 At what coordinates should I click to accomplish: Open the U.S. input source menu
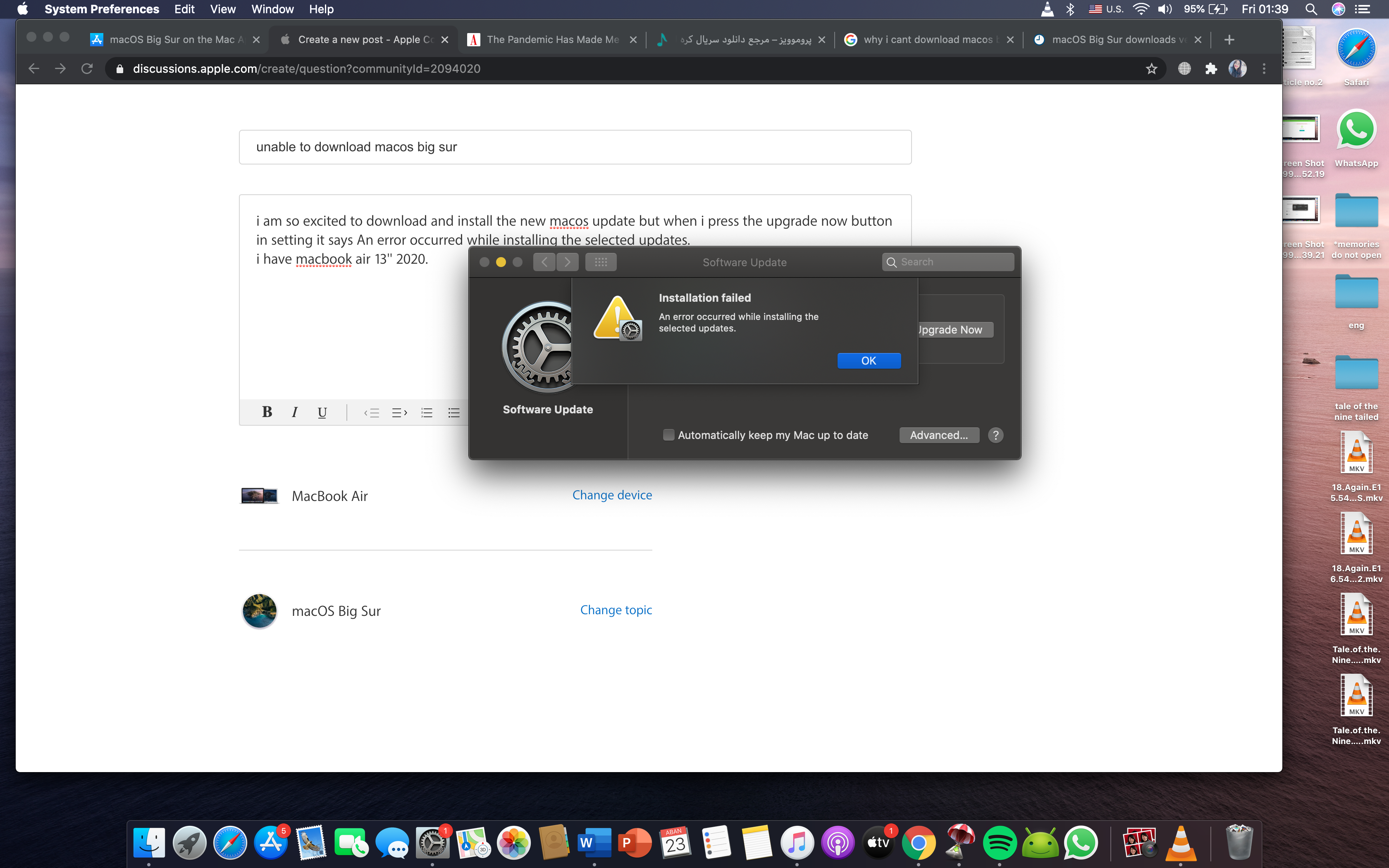tap(1106, 9)
